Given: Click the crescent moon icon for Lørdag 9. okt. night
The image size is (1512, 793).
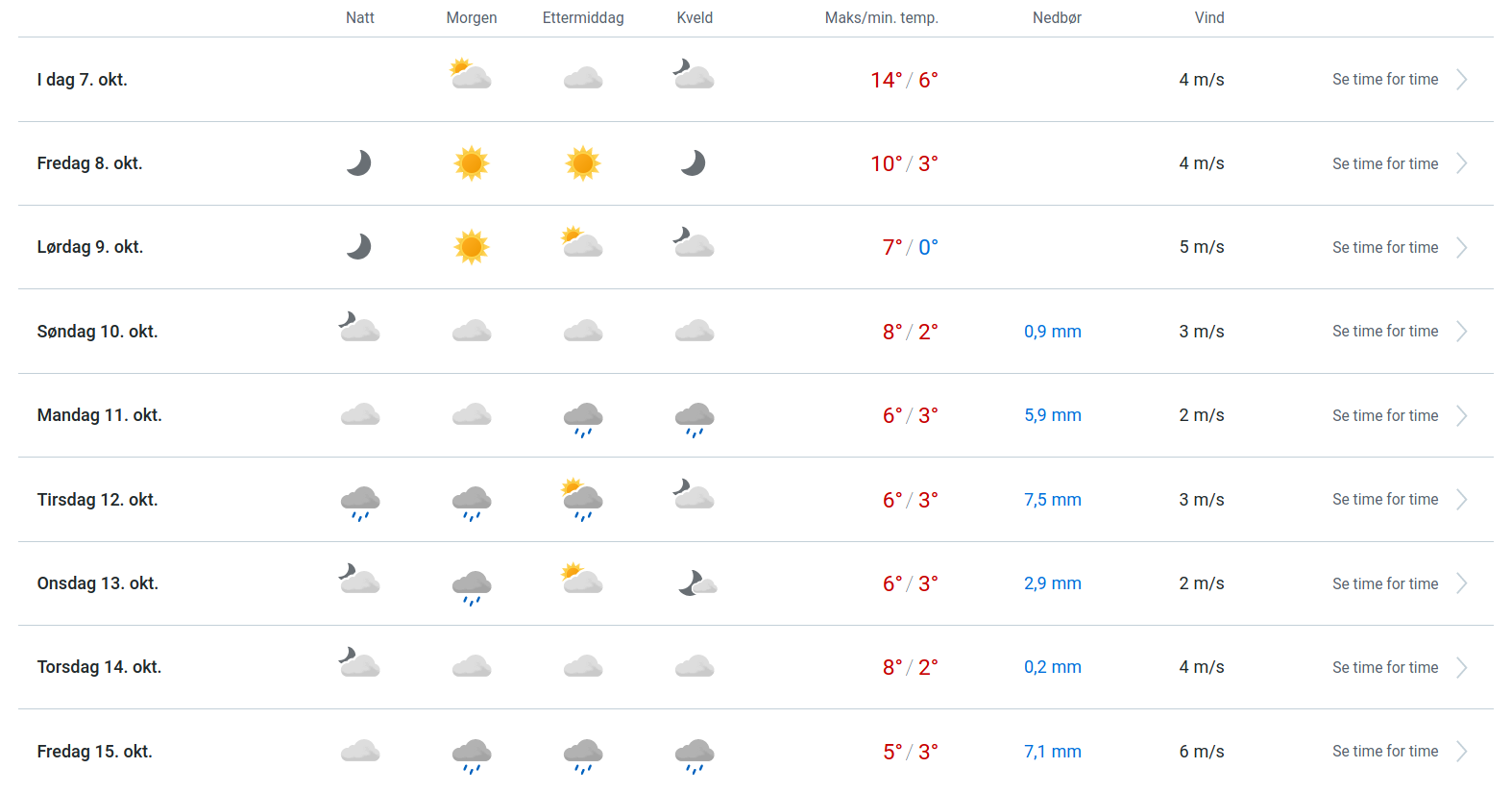Looking at the screenshot, I should click(x=359, y=247).
